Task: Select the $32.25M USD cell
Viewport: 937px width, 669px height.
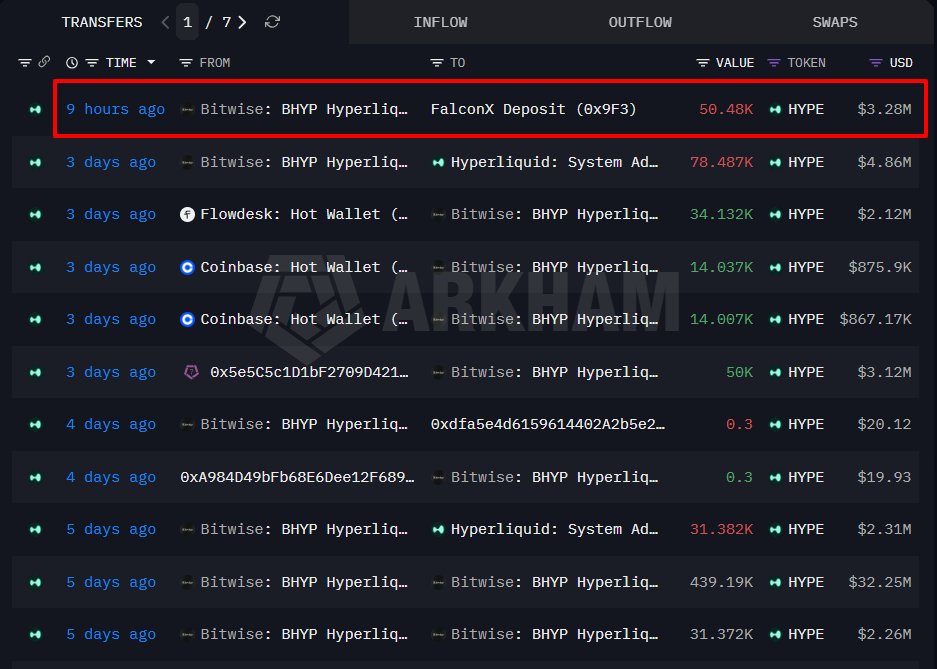Action: point(880,582)
